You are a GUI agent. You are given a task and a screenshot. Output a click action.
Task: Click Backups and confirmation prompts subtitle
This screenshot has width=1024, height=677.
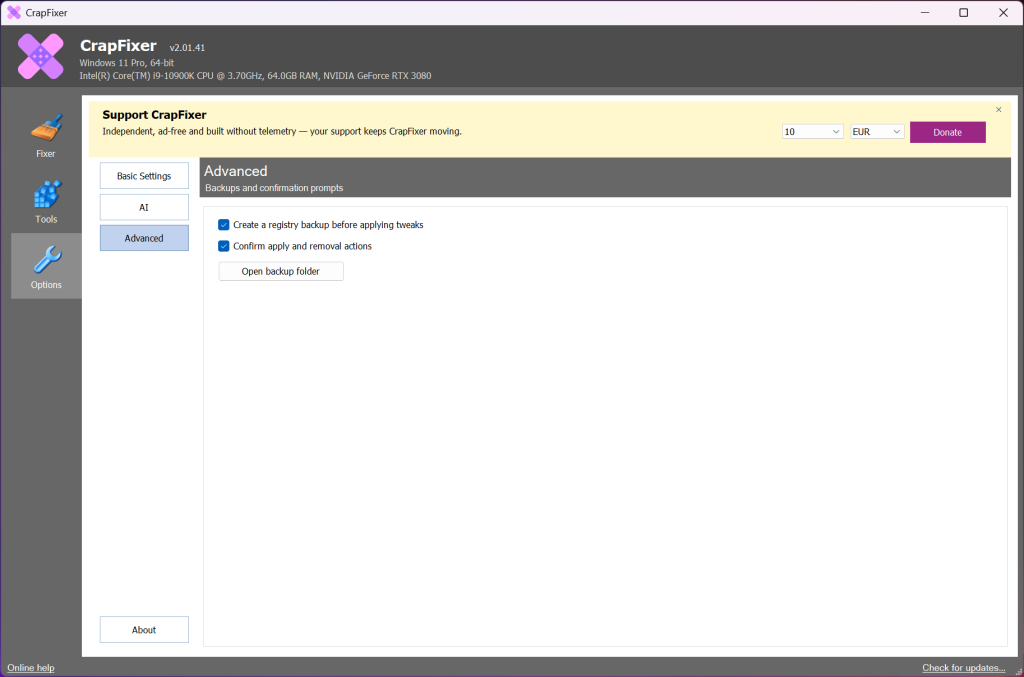coord(274,188)
